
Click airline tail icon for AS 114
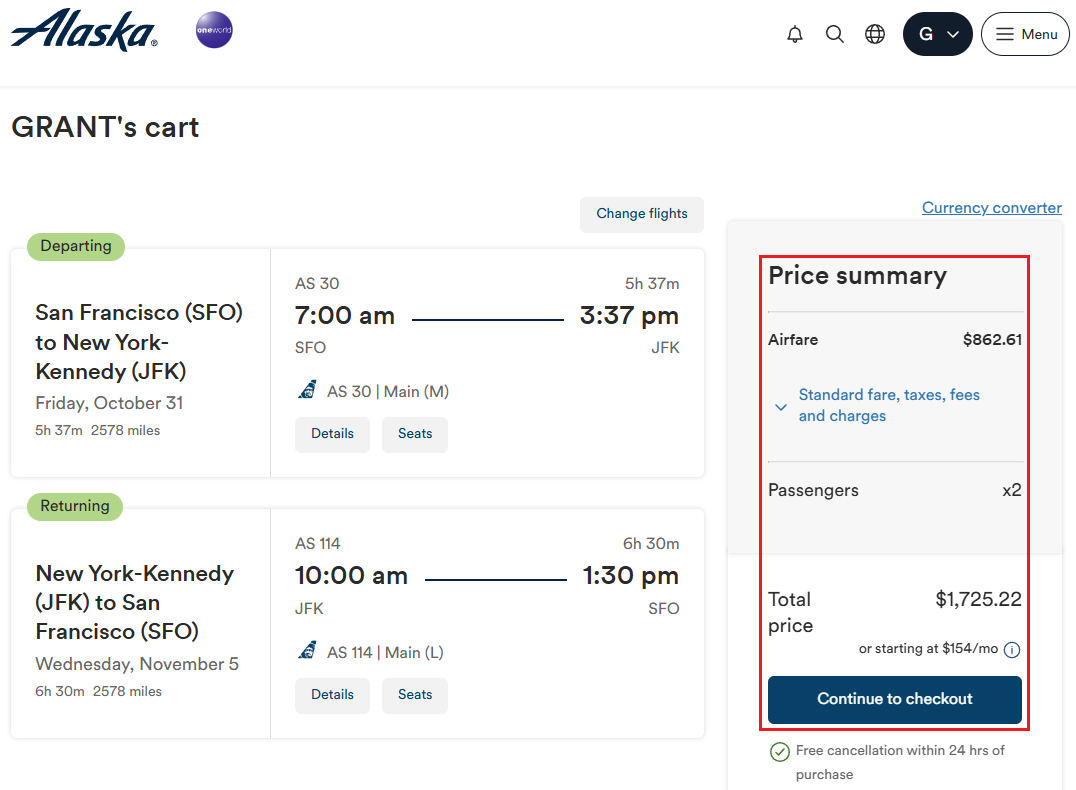pos(308,652)
